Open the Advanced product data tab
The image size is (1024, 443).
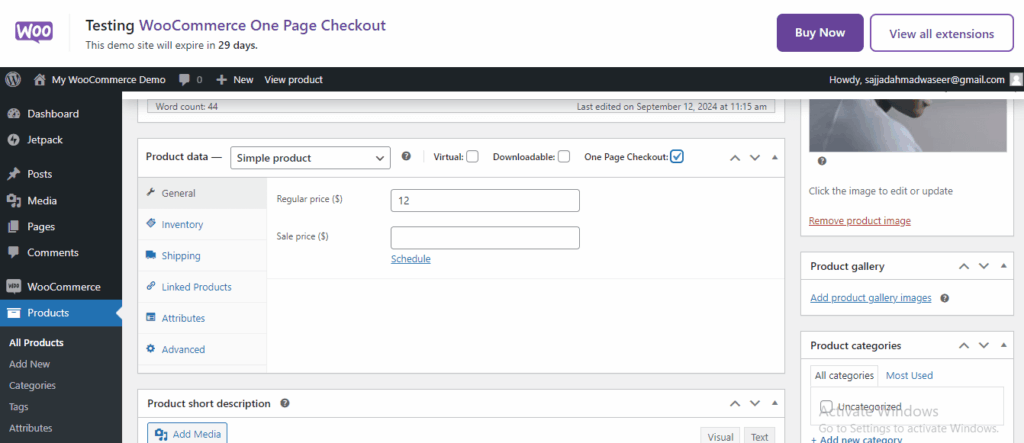(202, 350)
